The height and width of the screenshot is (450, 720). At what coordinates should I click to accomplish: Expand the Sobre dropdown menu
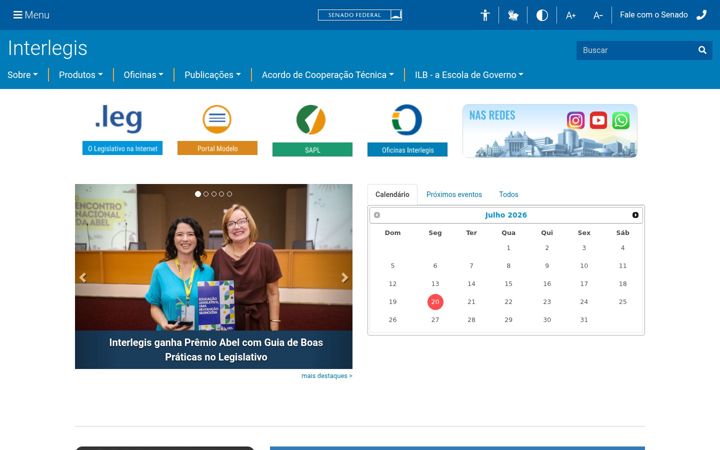[22, 75]
